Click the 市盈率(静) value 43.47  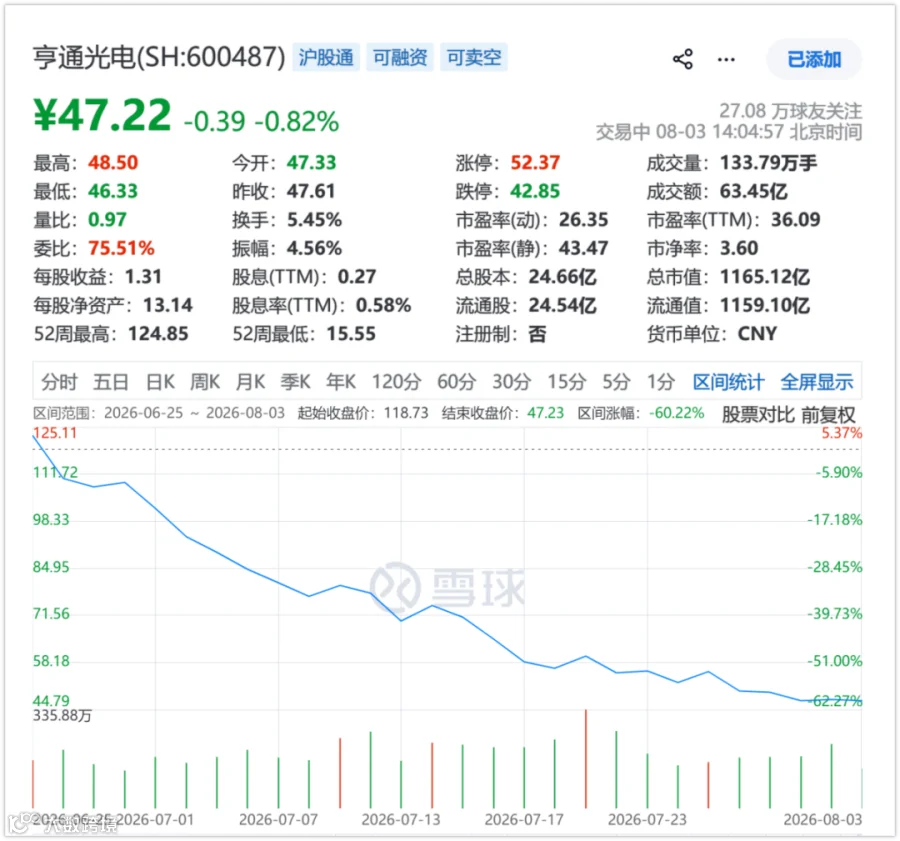click(583, 249)
